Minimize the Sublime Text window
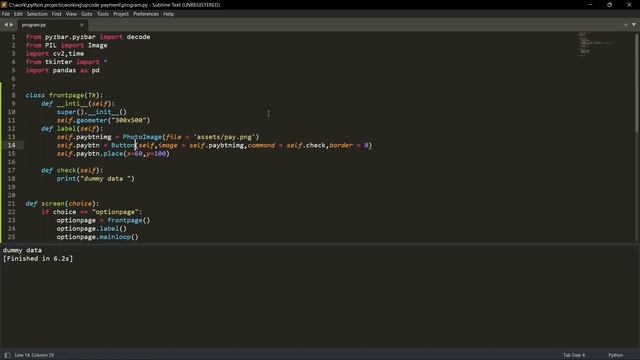 [x=590, y=5]
